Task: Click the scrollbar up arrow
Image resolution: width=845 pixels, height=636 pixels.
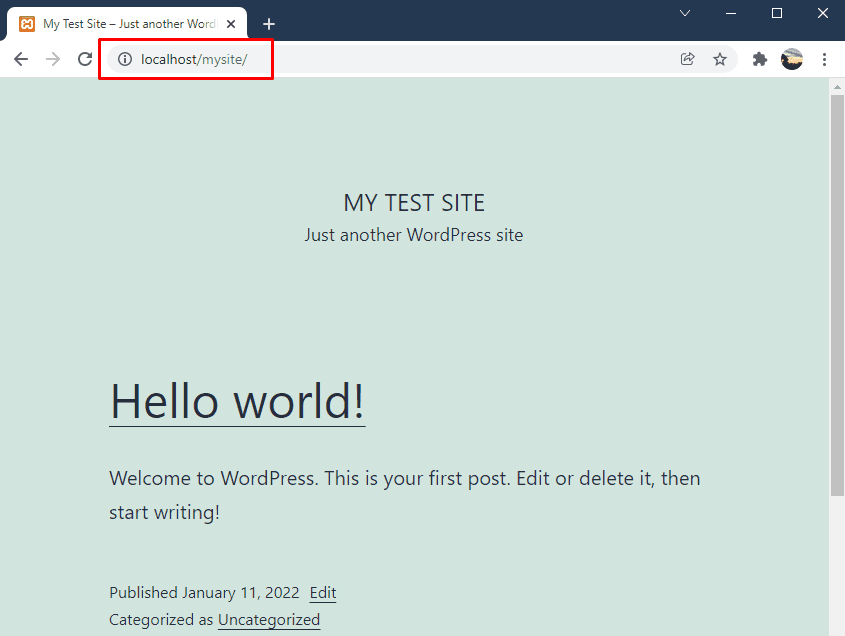Action: [837, 86]
